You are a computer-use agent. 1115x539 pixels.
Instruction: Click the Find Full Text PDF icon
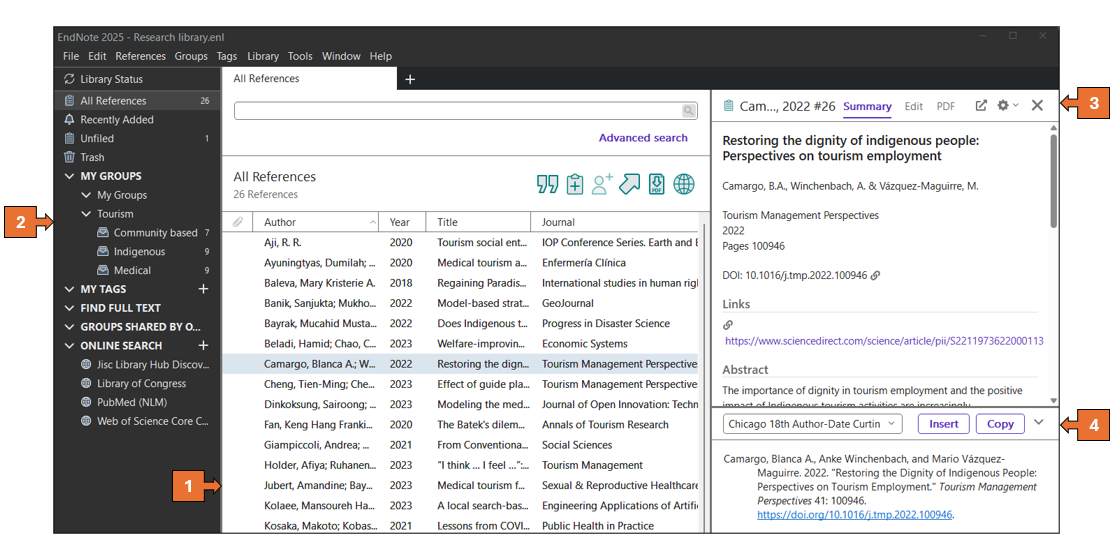coord(656,184)
